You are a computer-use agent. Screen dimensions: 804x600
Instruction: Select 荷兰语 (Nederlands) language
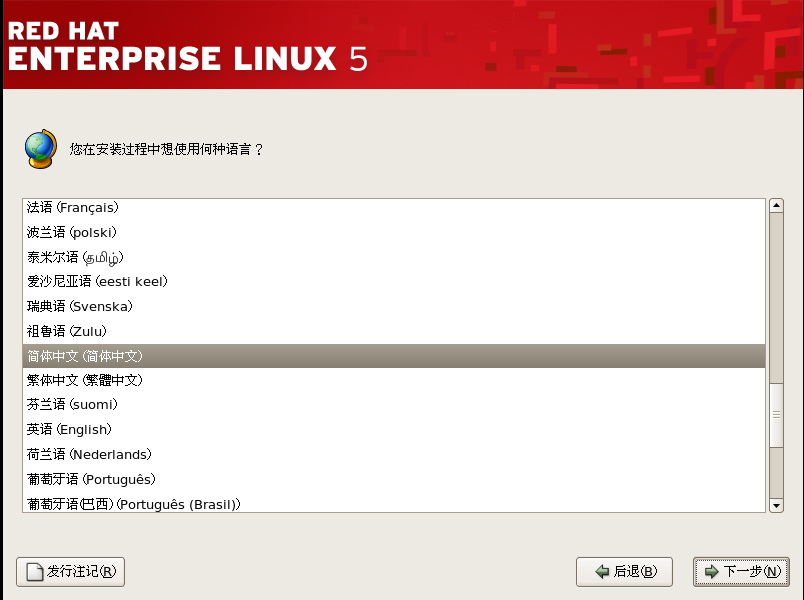[x=394, y=454]
